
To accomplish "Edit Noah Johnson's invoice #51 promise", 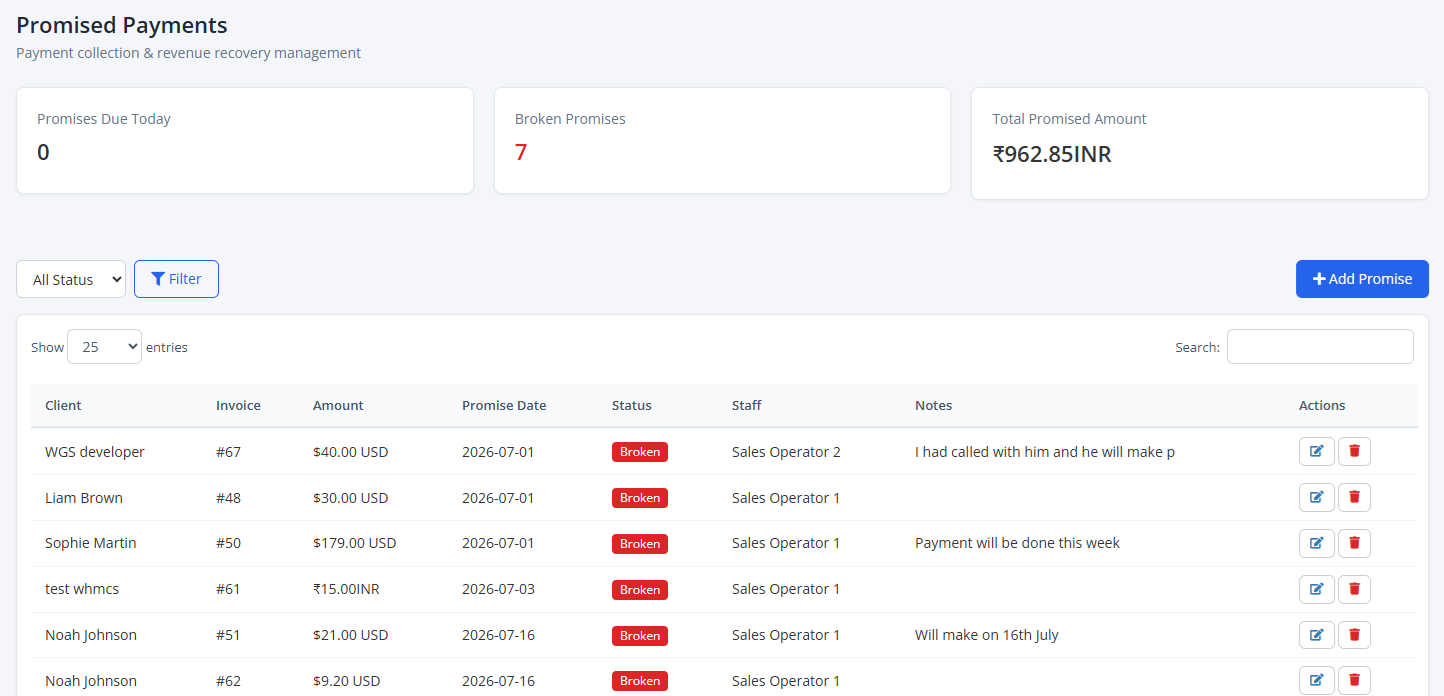I will 1316,635.
